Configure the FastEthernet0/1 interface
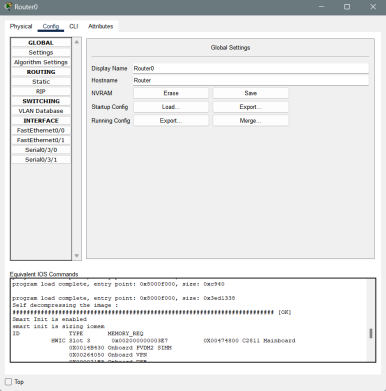The width and height of the screenshot is (386, 391). (41, 140)
